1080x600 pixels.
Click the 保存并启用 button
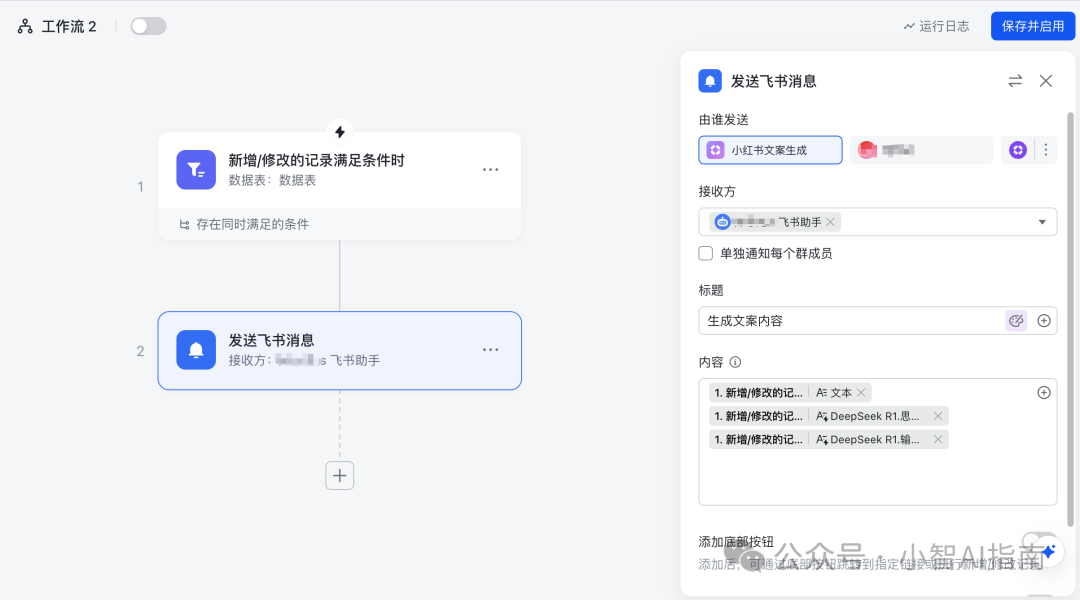tap(1032, 26)
